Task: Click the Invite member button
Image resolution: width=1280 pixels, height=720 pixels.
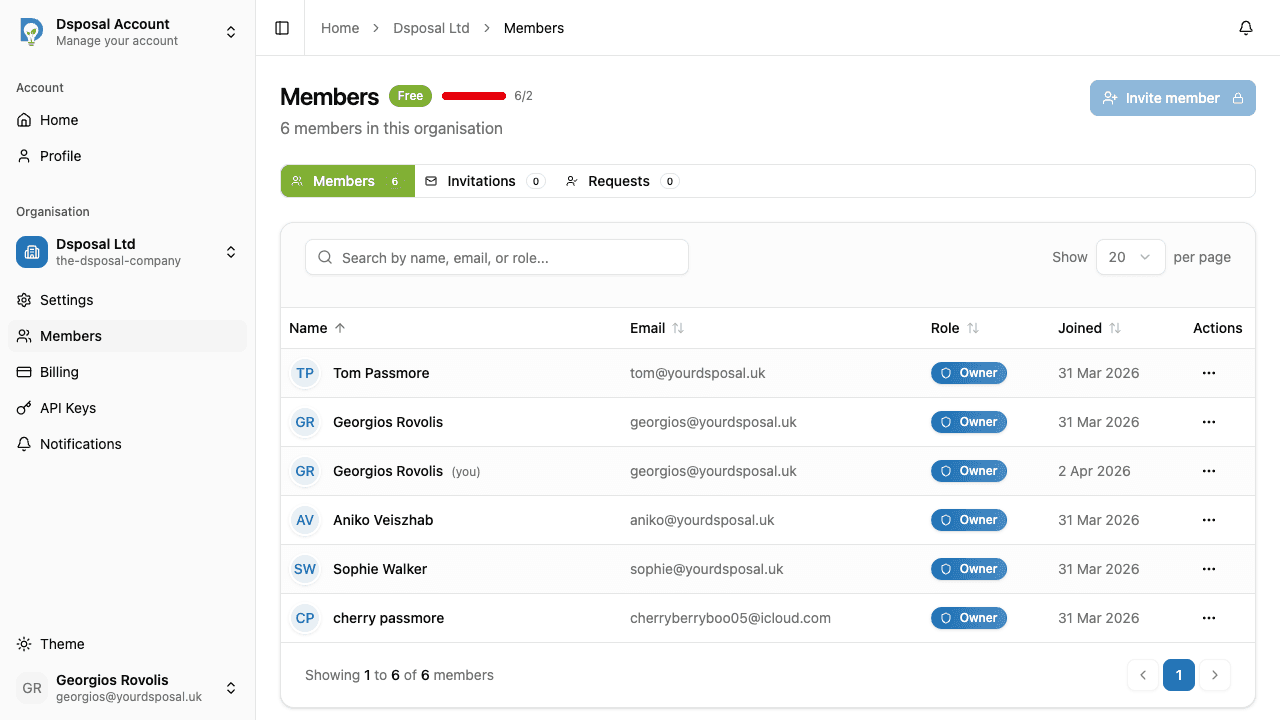Action: coord(1172,97)
